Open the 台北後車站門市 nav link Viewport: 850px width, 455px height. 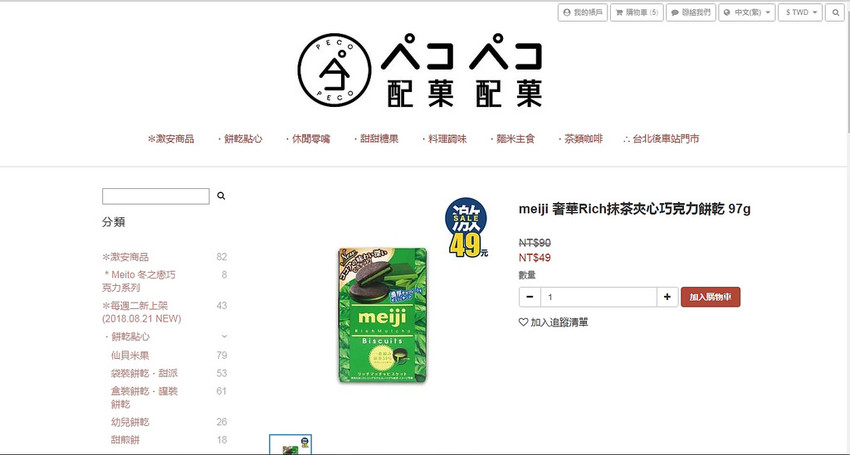[x=661, y=139]
